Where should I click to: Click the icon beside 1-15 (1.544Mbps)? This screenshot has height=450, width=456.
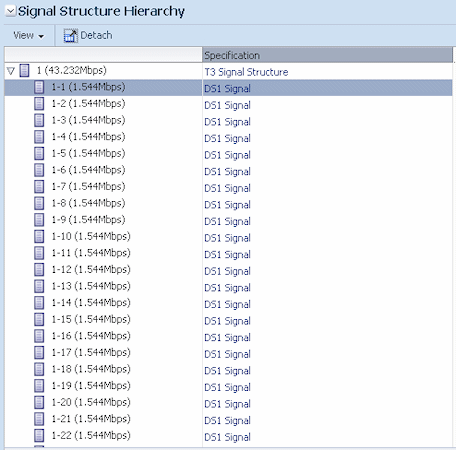click(39, 320)
